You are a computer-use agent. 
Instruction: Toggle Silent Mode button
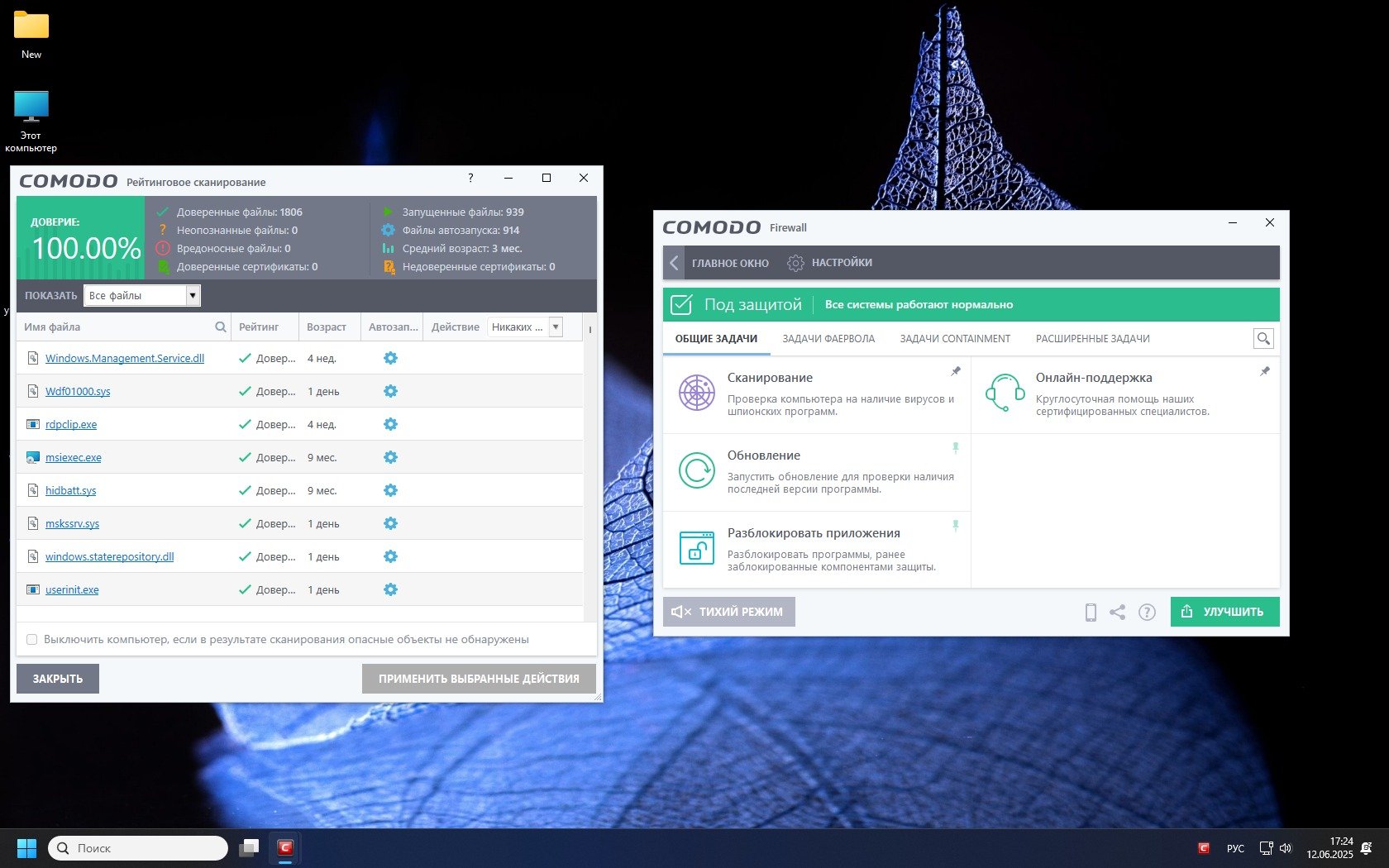point(728,612)
